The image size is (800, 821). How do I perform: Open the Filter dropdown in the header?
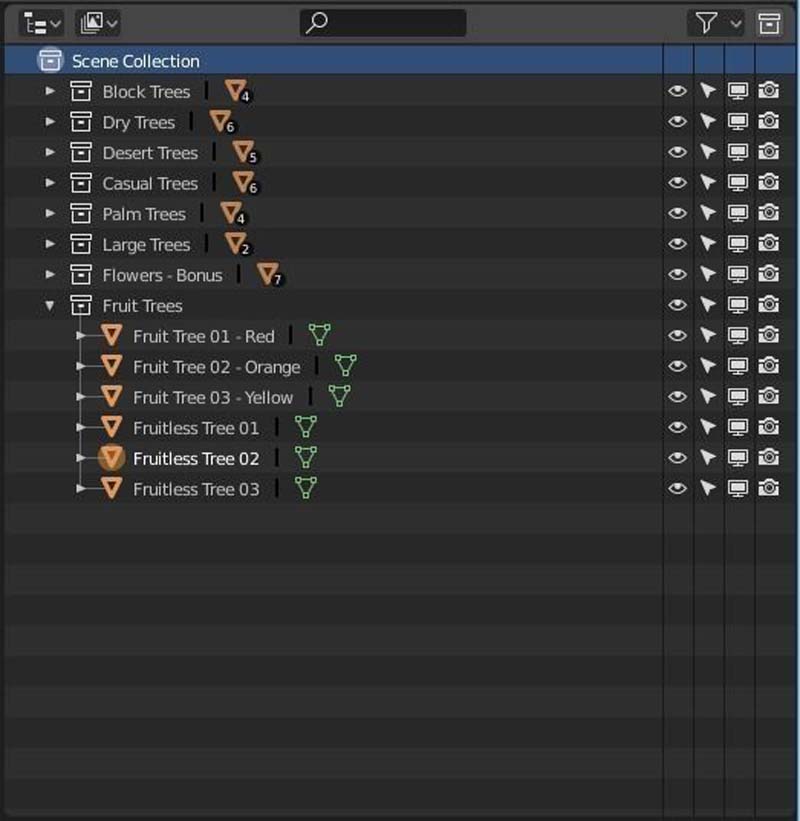(x=716, y=23)
